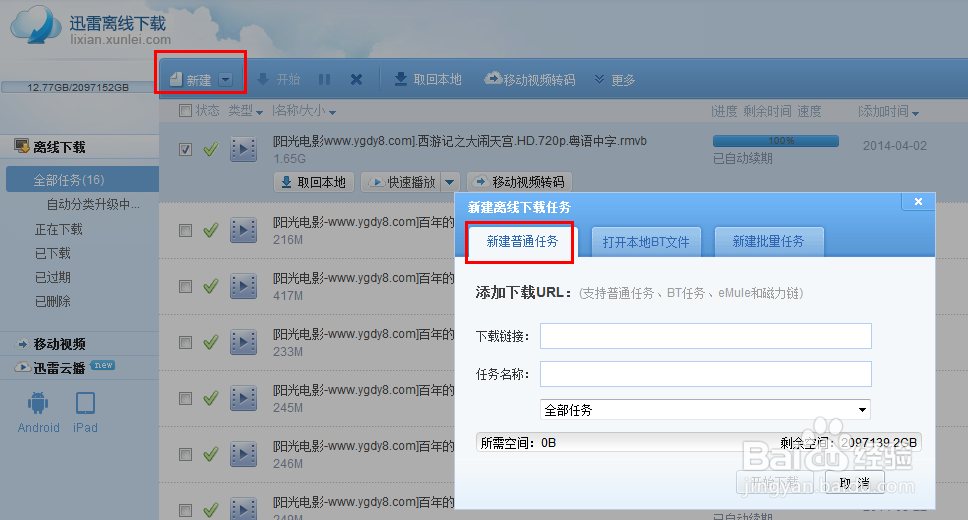Uncheck the 西游记之大闹天宫 task checkbox

[185, 149]
